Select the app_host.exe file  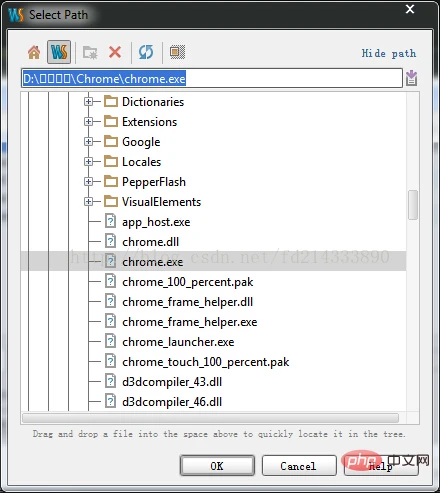(x=156, y=222)
